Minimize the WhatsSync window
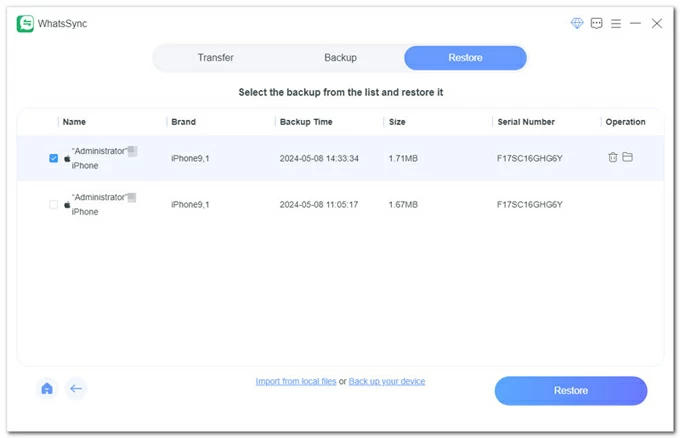This screenshot has width=680, height=438. point(636,23)
